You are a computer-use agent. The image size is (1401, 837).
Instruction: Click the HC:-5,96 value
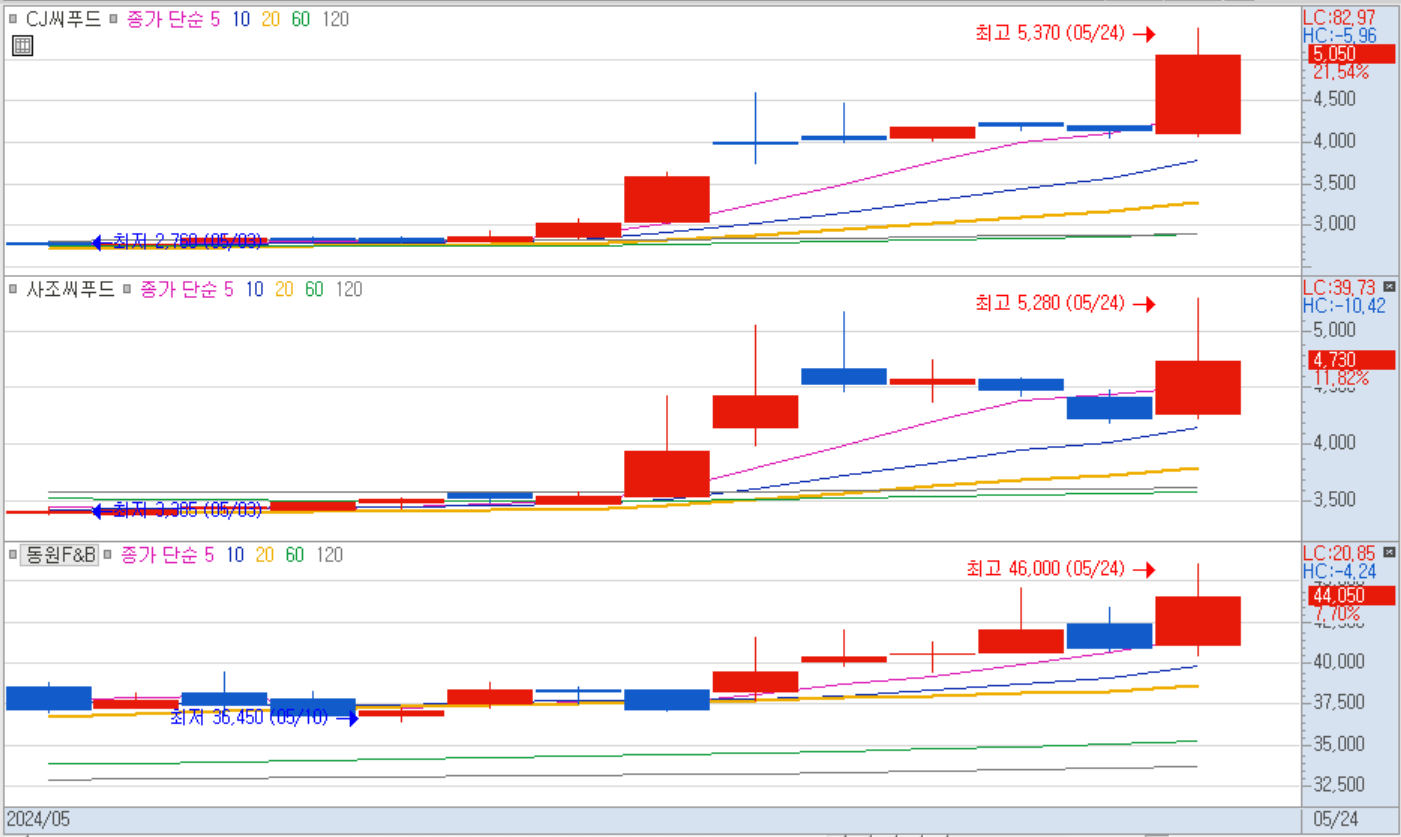point(1339,35)
